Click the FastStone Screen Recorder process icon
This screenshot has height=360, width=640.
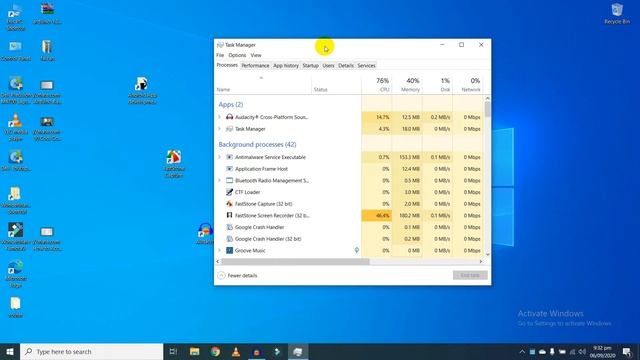229,215
